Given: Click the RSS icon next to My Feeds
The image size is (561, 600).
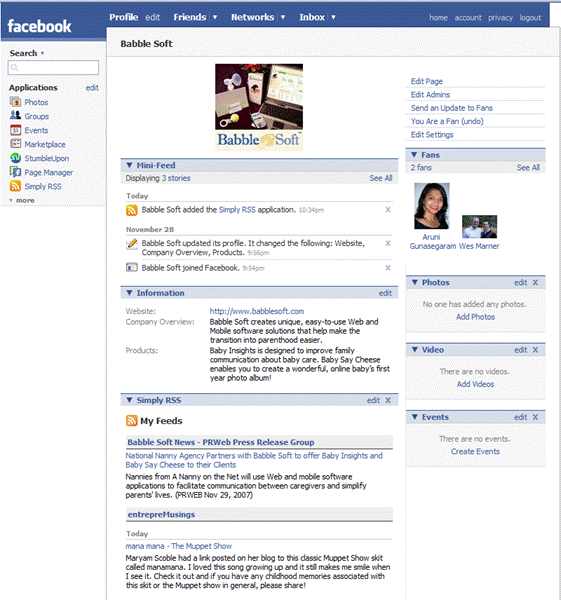Looking at the screenshot, I should tap(132, 421).
